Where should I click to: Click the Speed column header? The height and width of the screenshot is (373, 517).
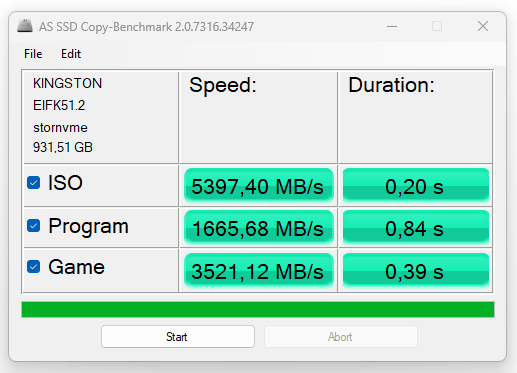point(223,85)
